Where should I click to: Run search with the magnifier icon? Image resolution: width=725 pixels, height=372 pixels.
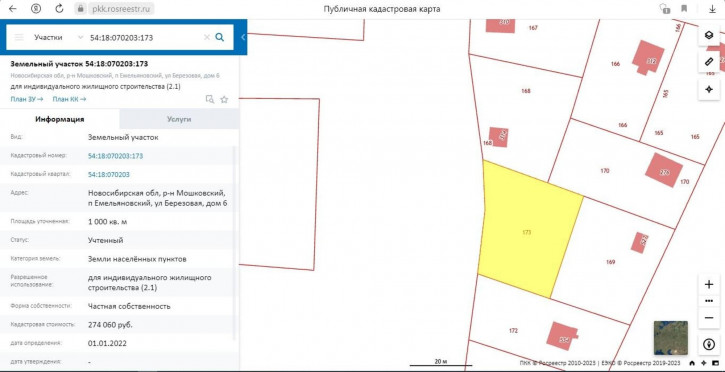(x=220, y=37)
